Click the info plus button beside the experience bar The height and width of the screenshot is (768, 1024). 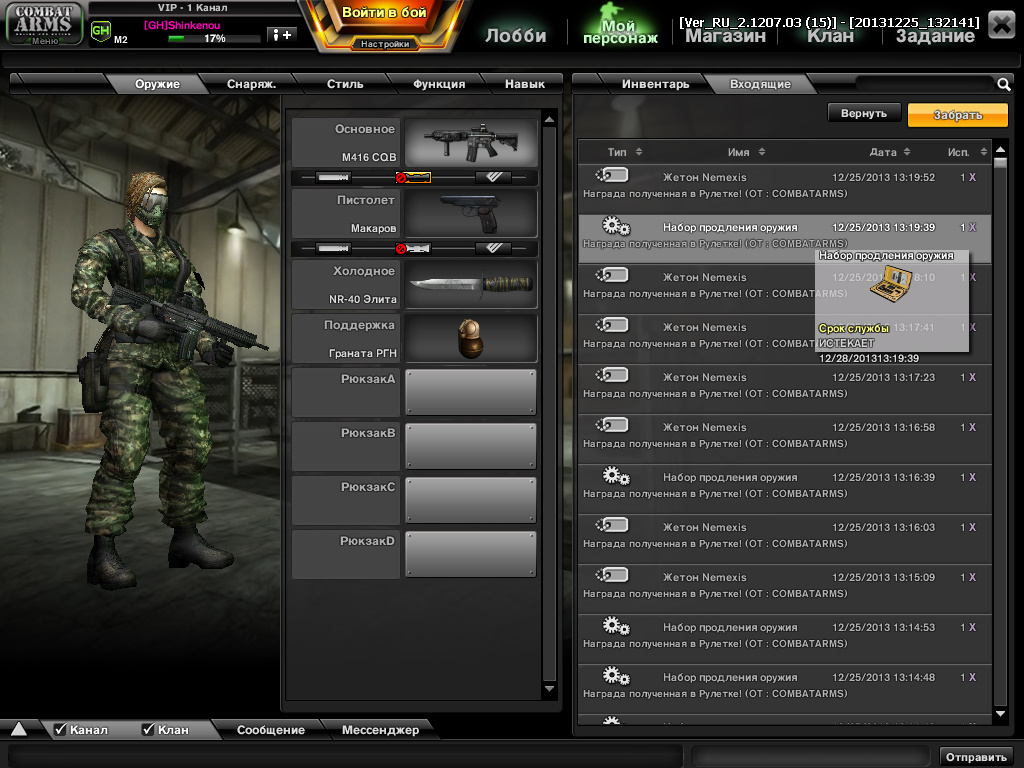point(281,35)
